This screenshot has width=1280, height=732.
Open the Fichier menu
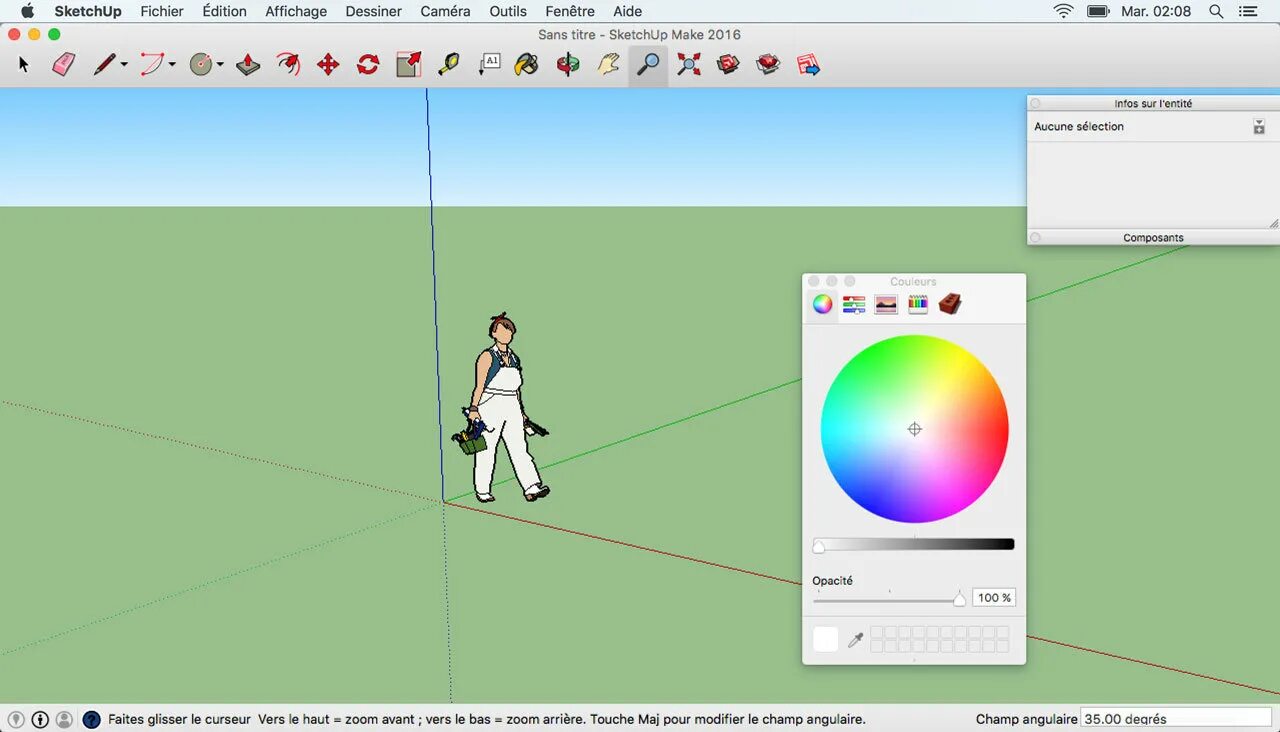tap(162, 11)
